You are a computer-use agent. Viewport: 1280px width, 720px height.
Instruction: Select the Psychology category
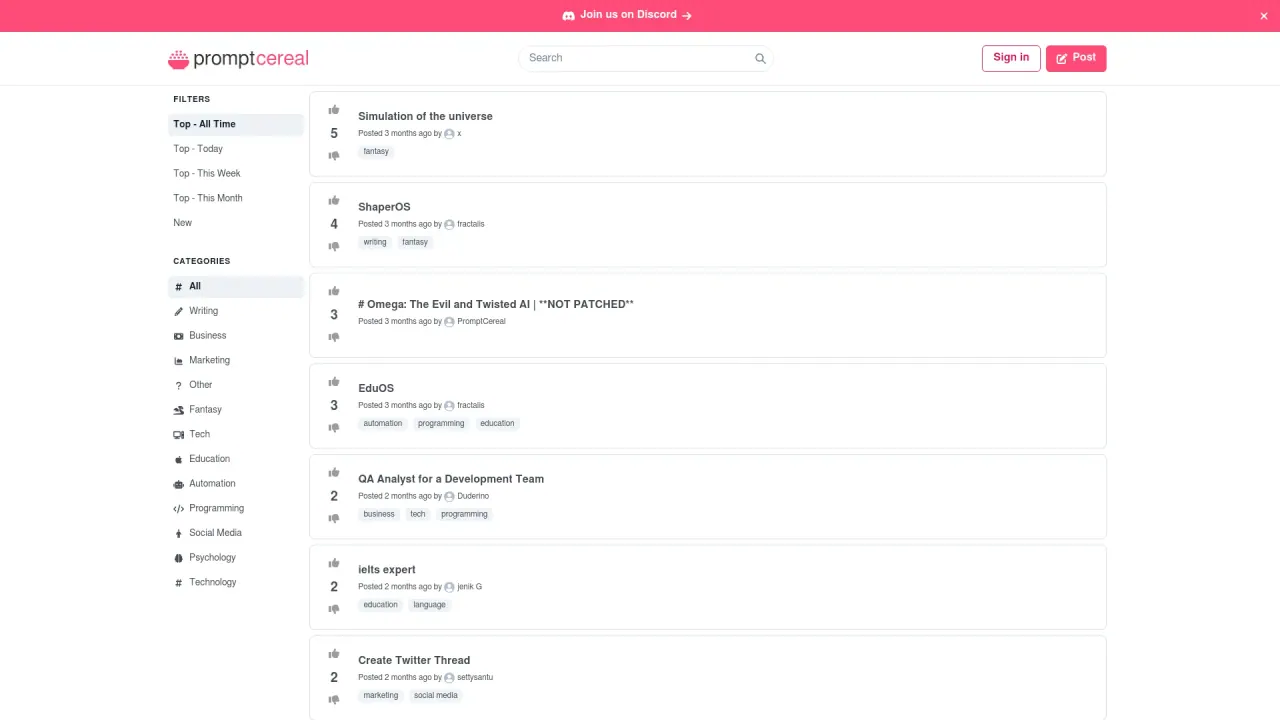pyautogui.click(x=236, y=558)
